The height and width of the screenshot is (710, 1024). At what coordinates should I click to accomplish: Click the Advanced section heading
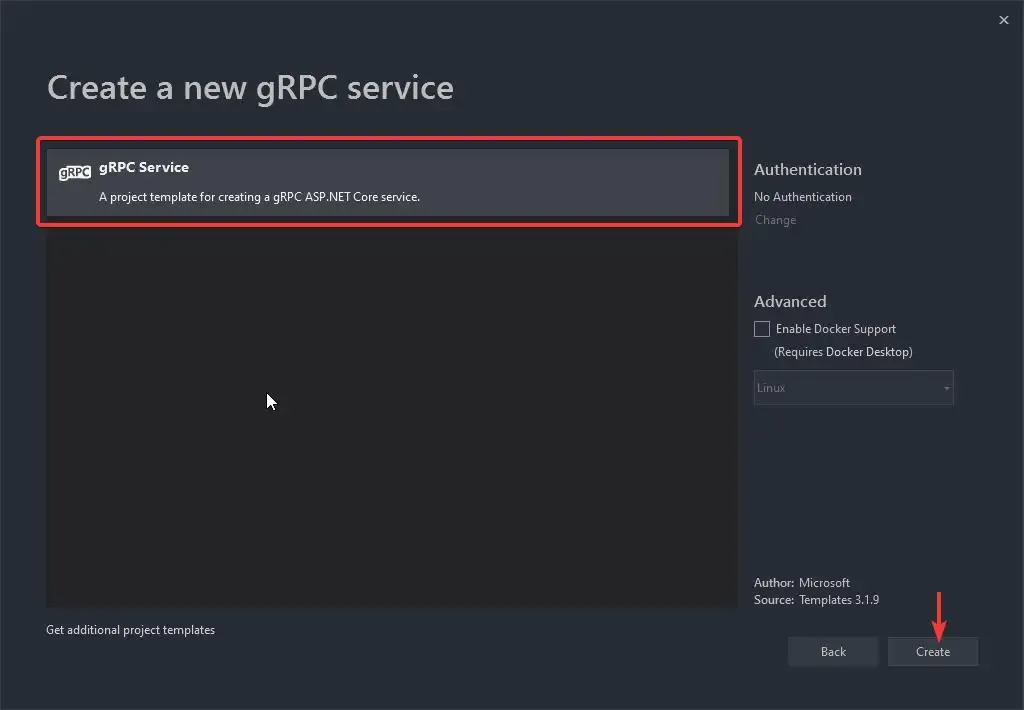(790, 301)
